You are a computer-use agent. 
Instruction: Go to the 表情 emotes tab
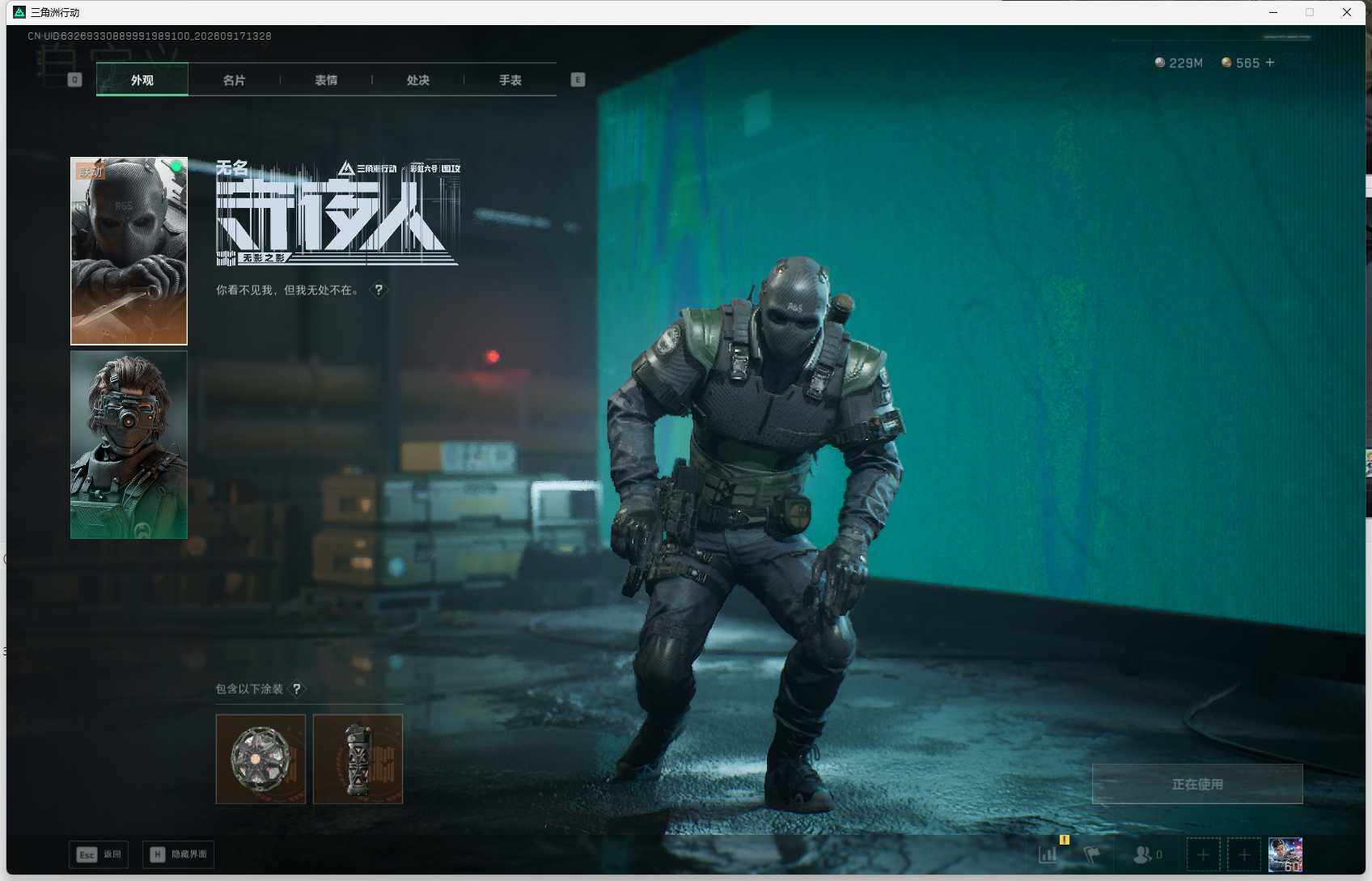coord(326,79)
